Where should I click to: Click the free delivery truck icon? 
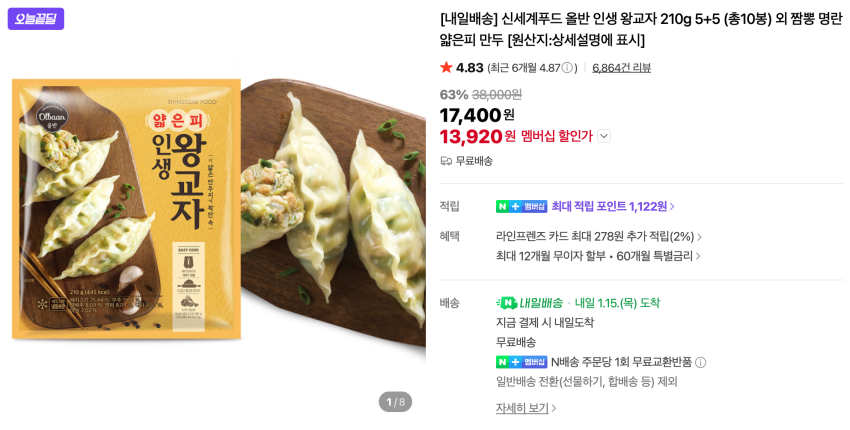pos(446,161)
